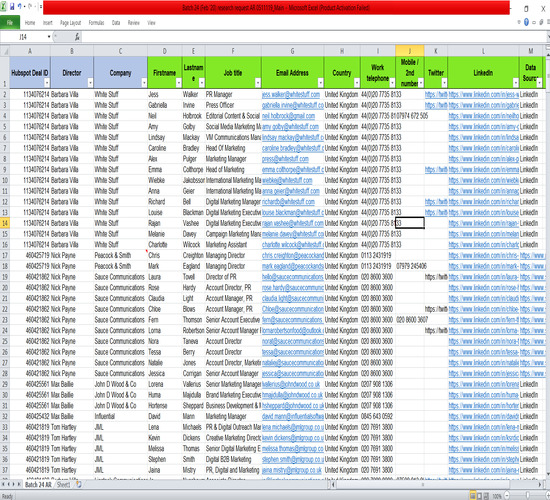This screenshot has width=550, height=500.
Task: Go to first sheet navigation arrow
Action: coord(4,484)
